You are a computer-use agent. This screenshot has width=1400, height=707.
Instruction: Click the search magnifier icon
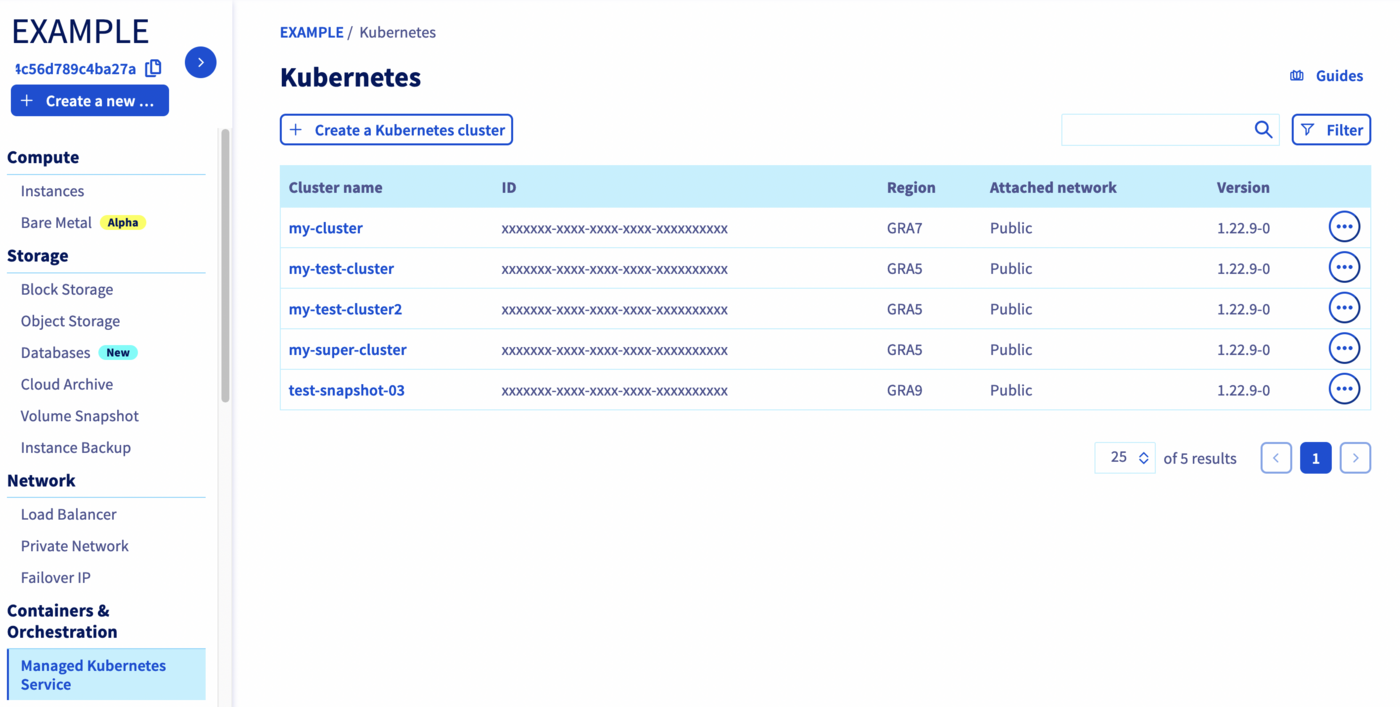click(x=1262, y=129)
